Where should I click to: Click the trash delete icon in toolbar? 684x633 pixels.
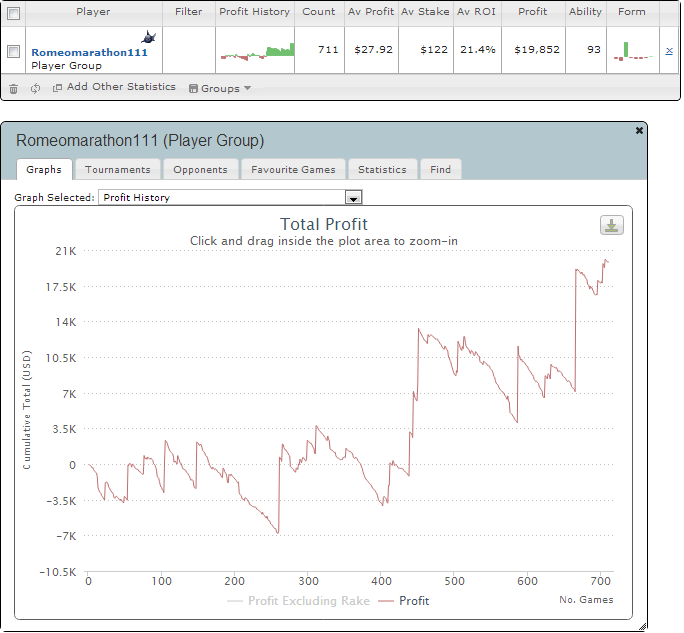(14, 89)
